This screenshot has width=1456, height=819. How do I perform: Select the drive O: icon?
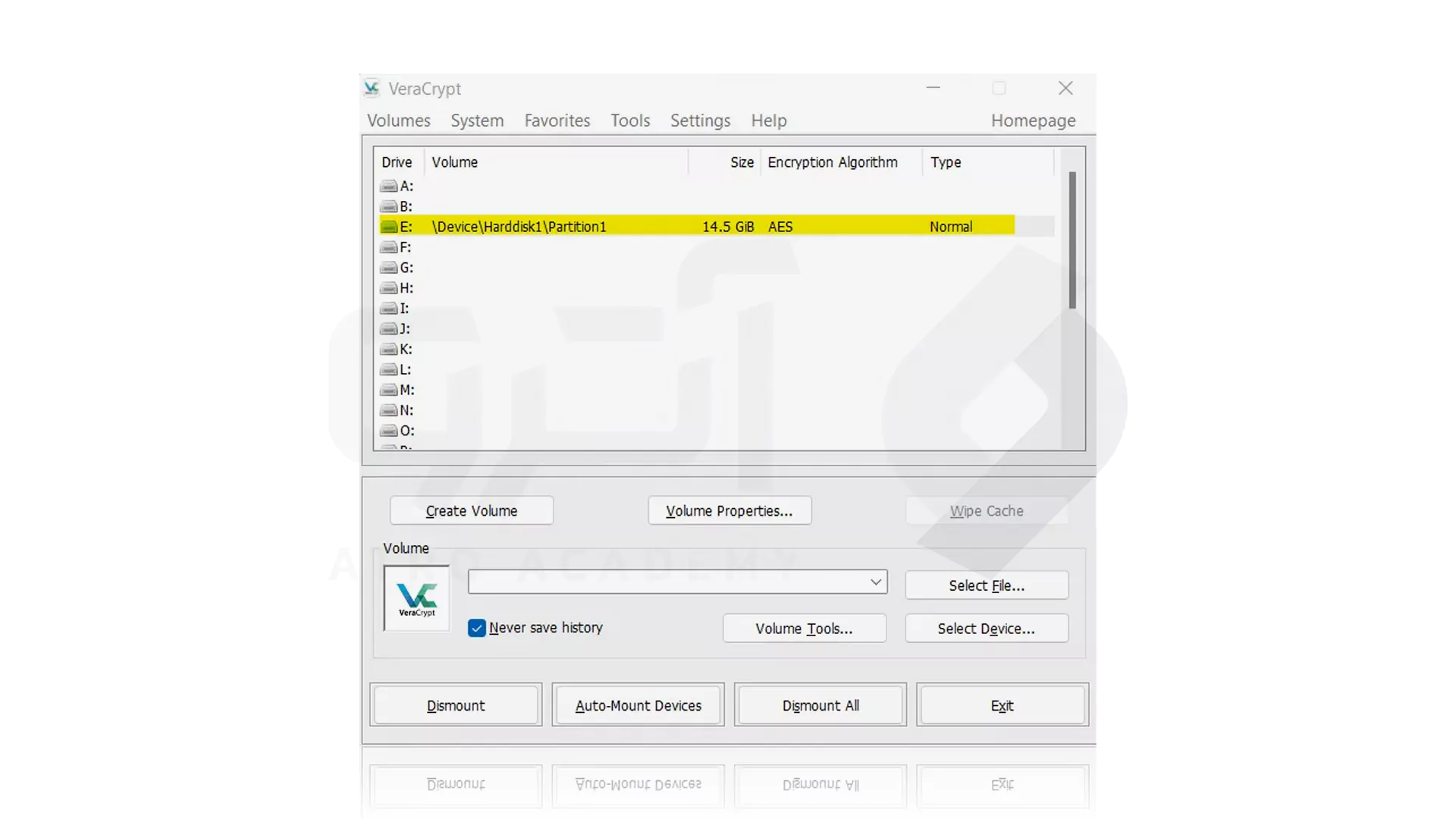pos(388,431)
